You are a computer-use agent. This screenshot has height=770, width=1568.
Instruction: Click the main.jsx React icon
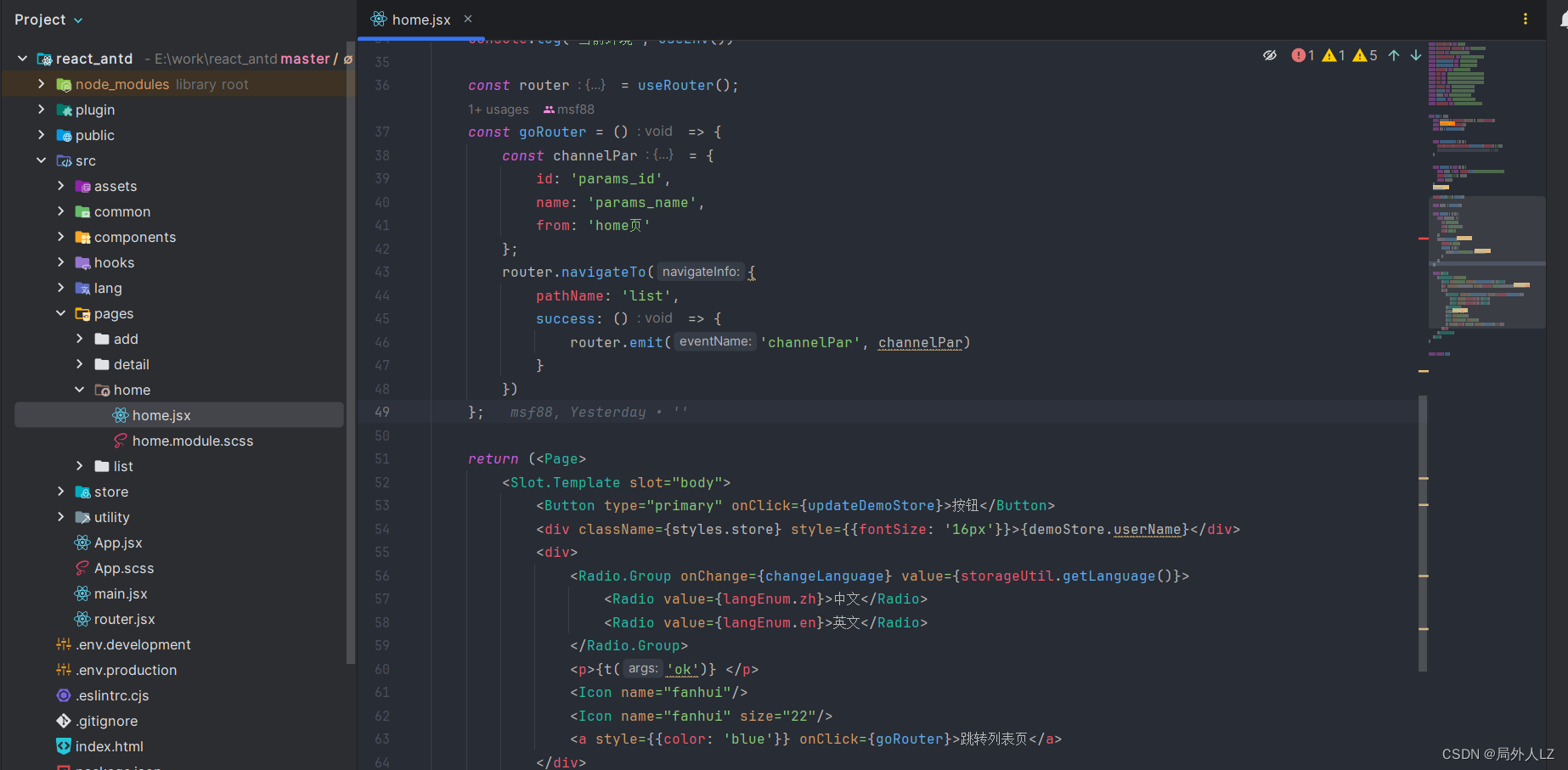pos(82,593)
